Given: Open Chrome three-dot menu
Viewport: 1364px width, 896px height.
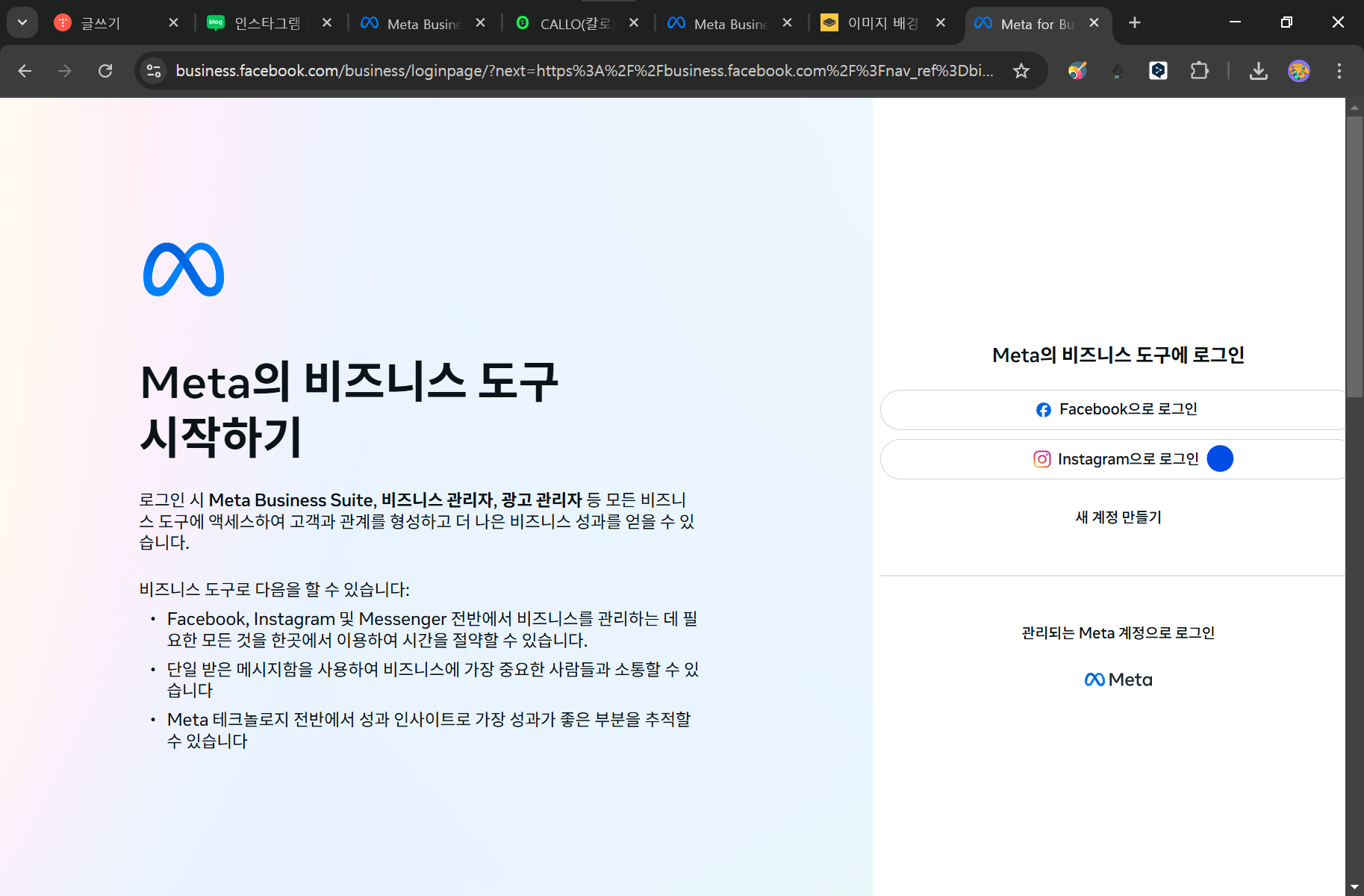Looking at the screenshot, I should click(x=1339, y=71).
